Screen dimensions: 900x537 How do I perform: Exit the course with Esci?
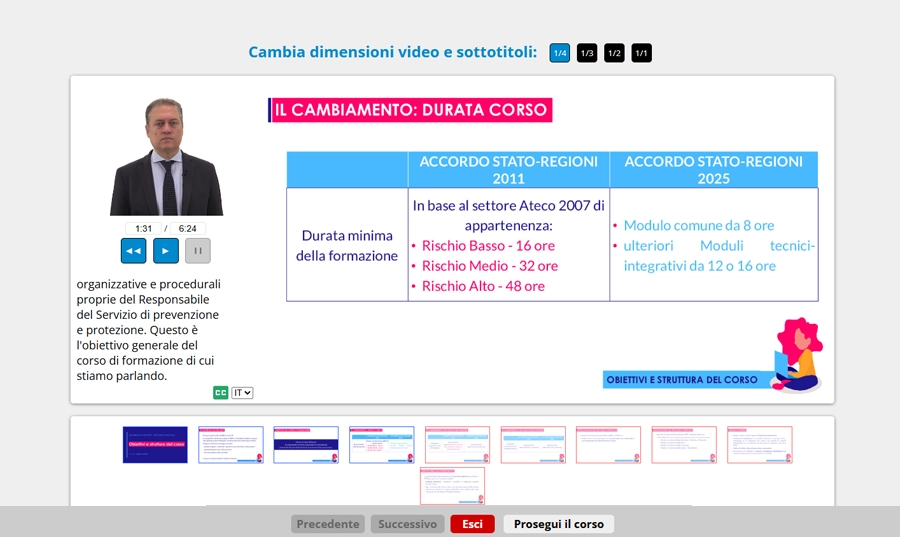coord(472,524)
